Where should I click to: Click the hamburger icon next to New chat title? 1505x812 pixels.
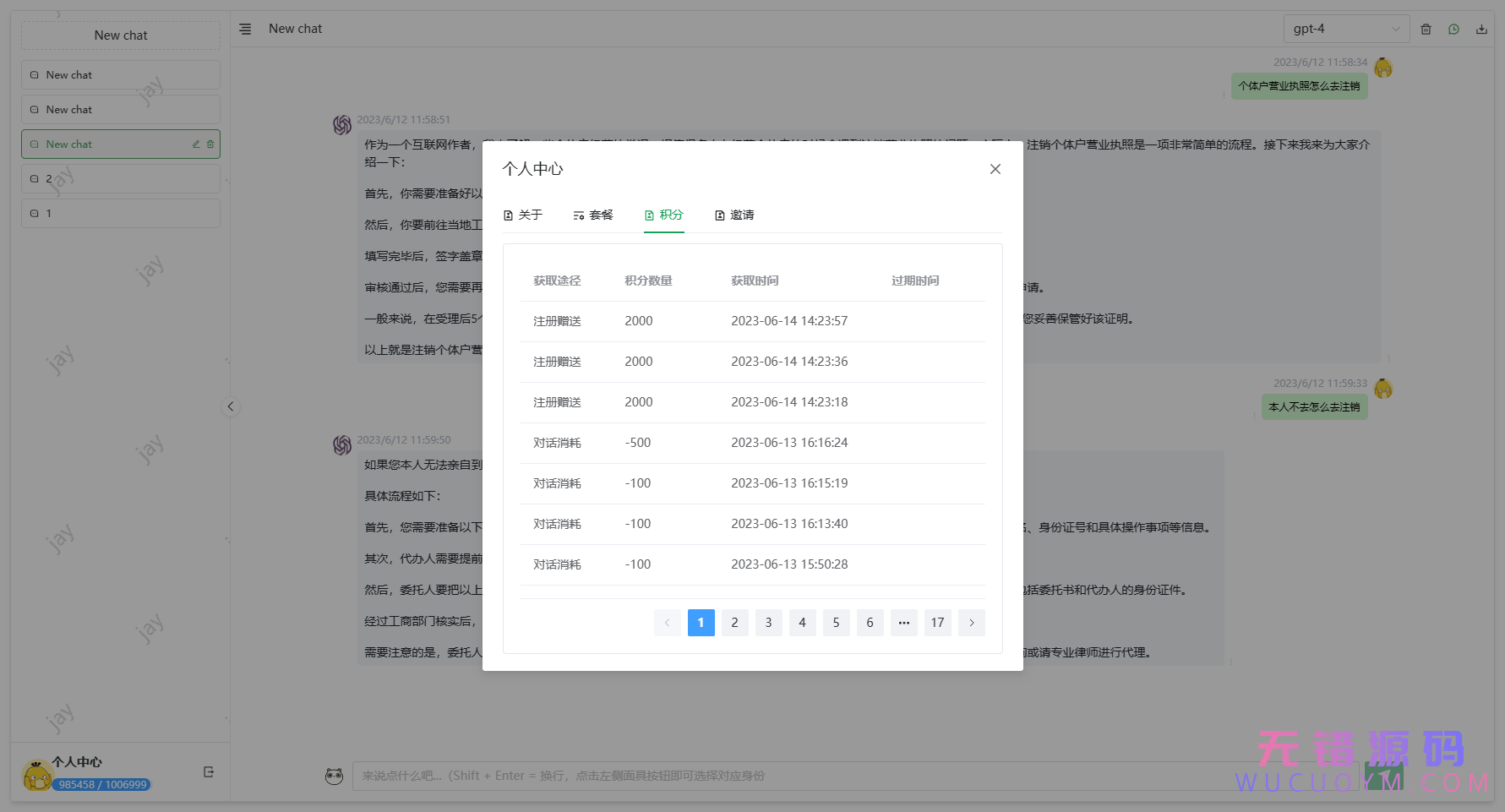245,28
